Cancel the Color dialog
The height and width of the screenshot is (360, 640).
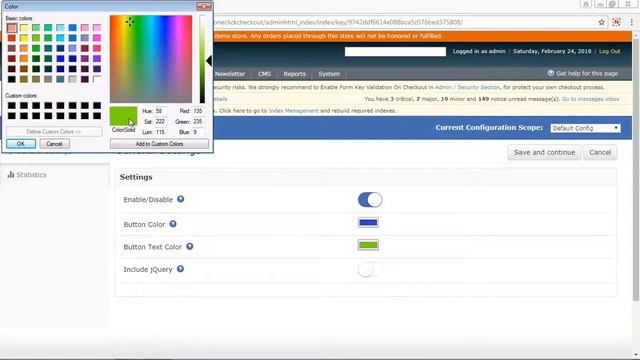point(54,144)
